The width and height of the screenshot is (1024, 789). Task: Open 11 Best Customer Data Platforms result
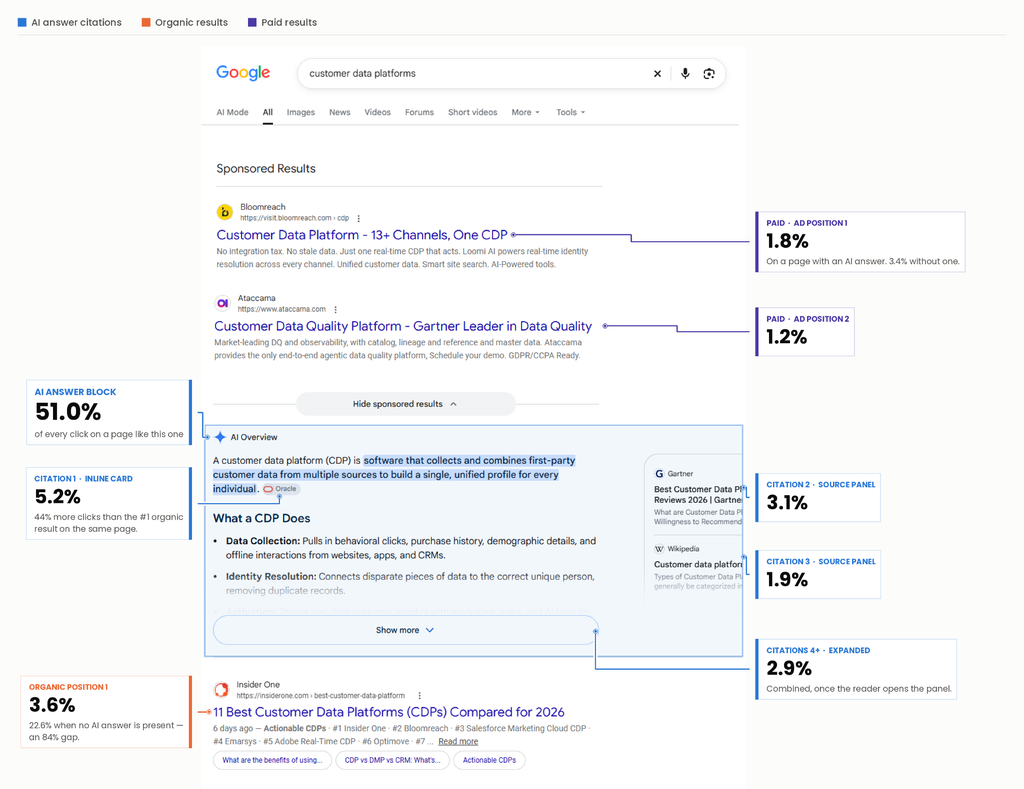tap(389, 712)
